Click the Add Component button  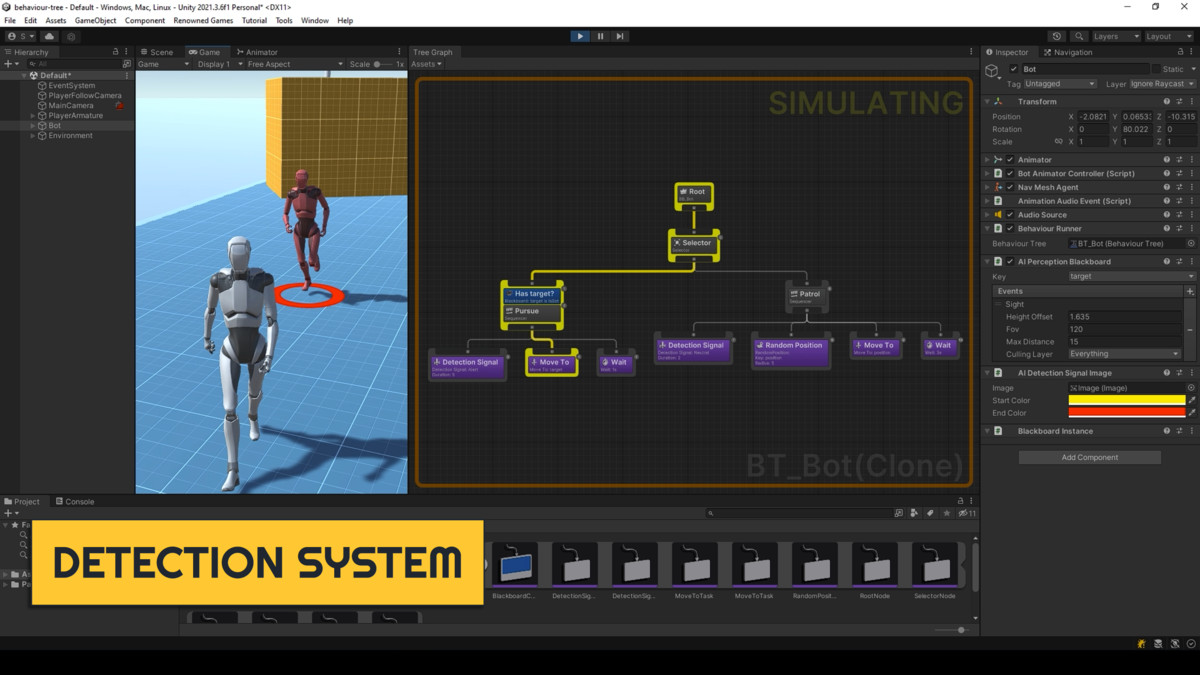(1089, 457)
